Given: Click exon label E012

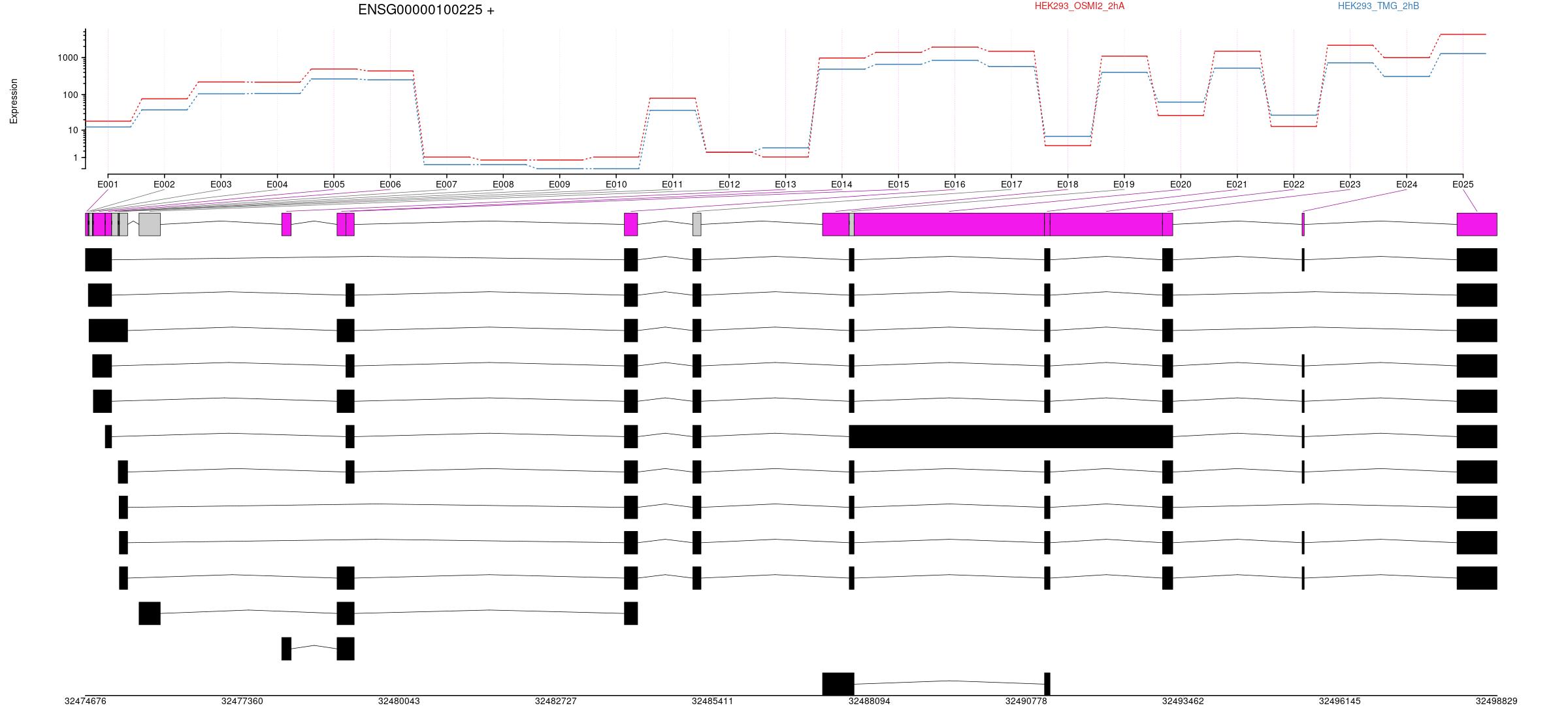Looking at the screenshot, I should [729, 184].
